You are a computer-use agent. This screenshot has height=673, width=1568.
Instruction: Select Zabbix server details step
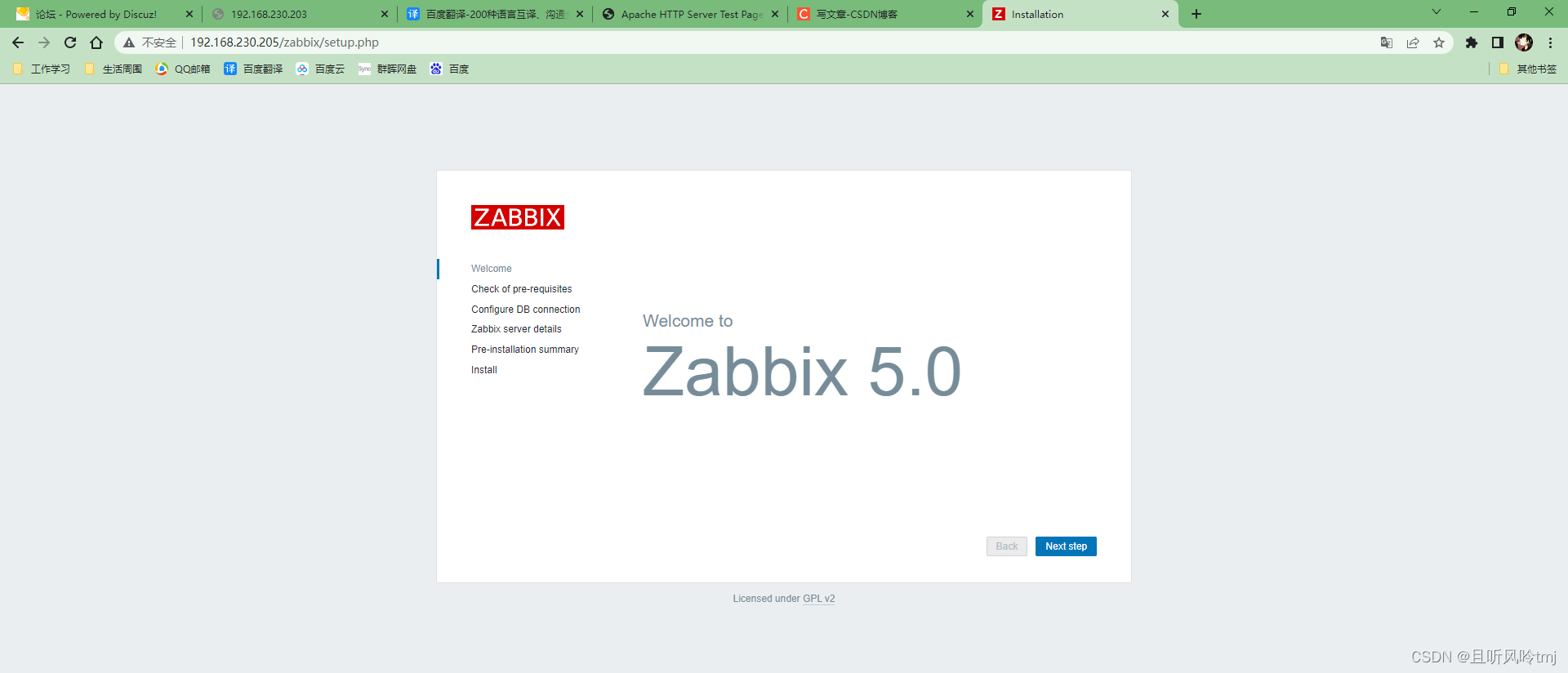pos(517,329)
